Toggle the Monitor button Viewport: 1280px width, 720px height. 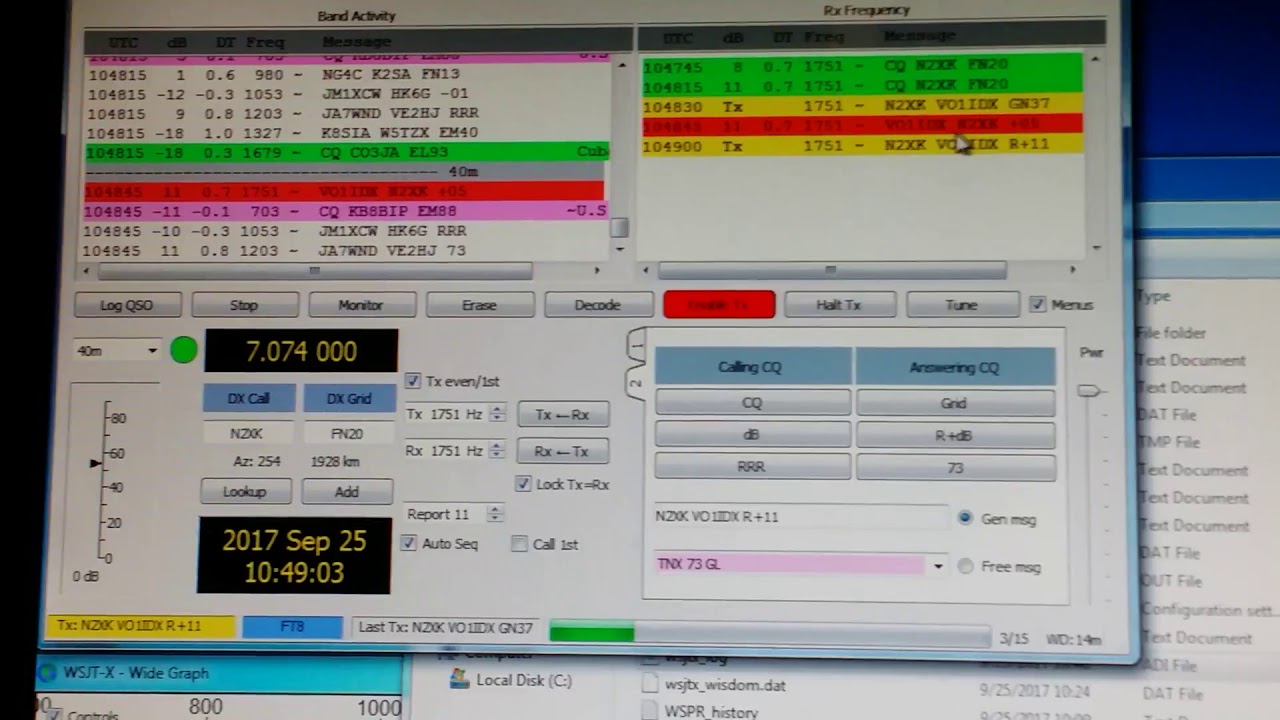(361, 305)
